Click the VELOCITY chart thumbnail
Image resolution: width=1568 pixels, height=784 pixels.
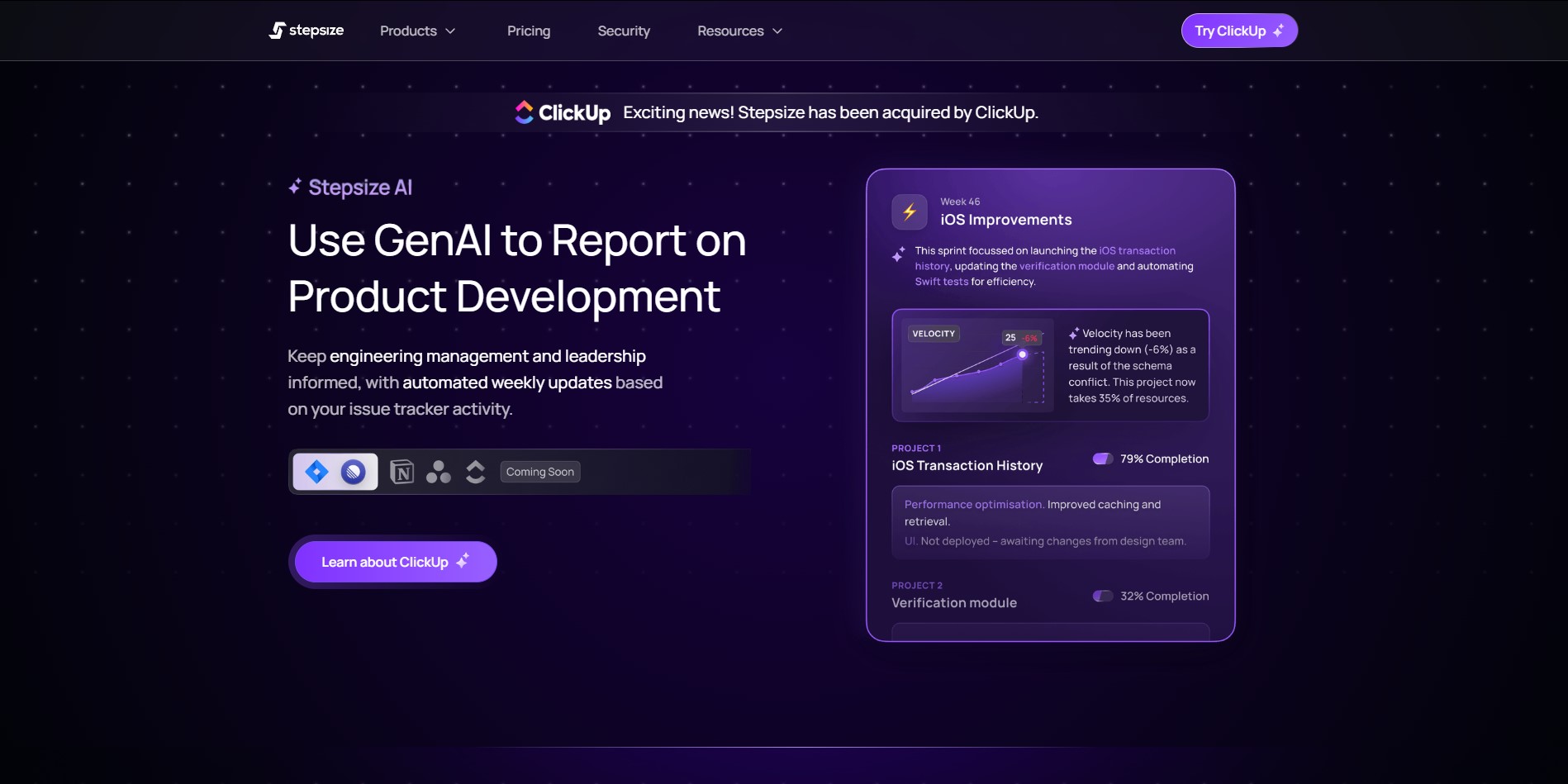pos(977,365)
